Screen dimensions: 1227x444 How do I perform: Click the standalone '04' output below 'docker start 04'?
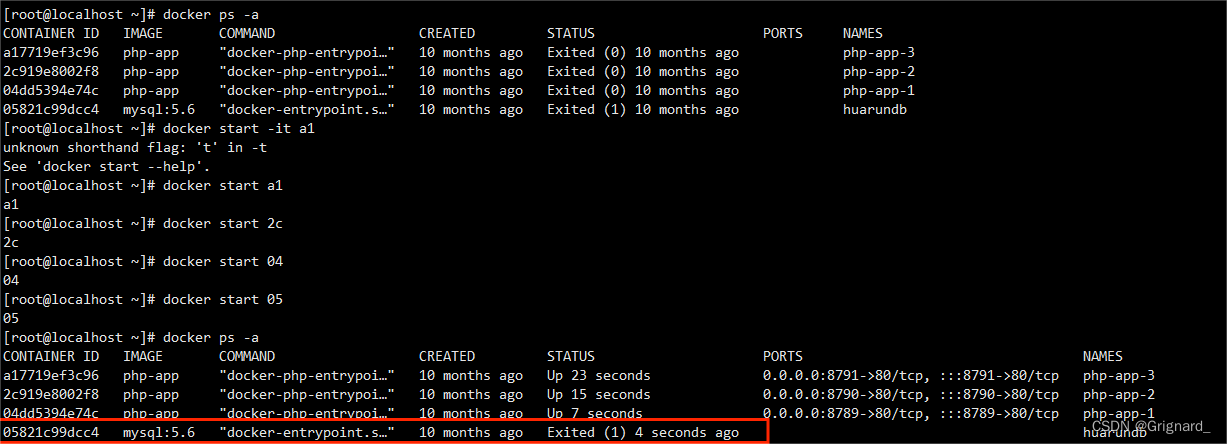tap(11, 280)
